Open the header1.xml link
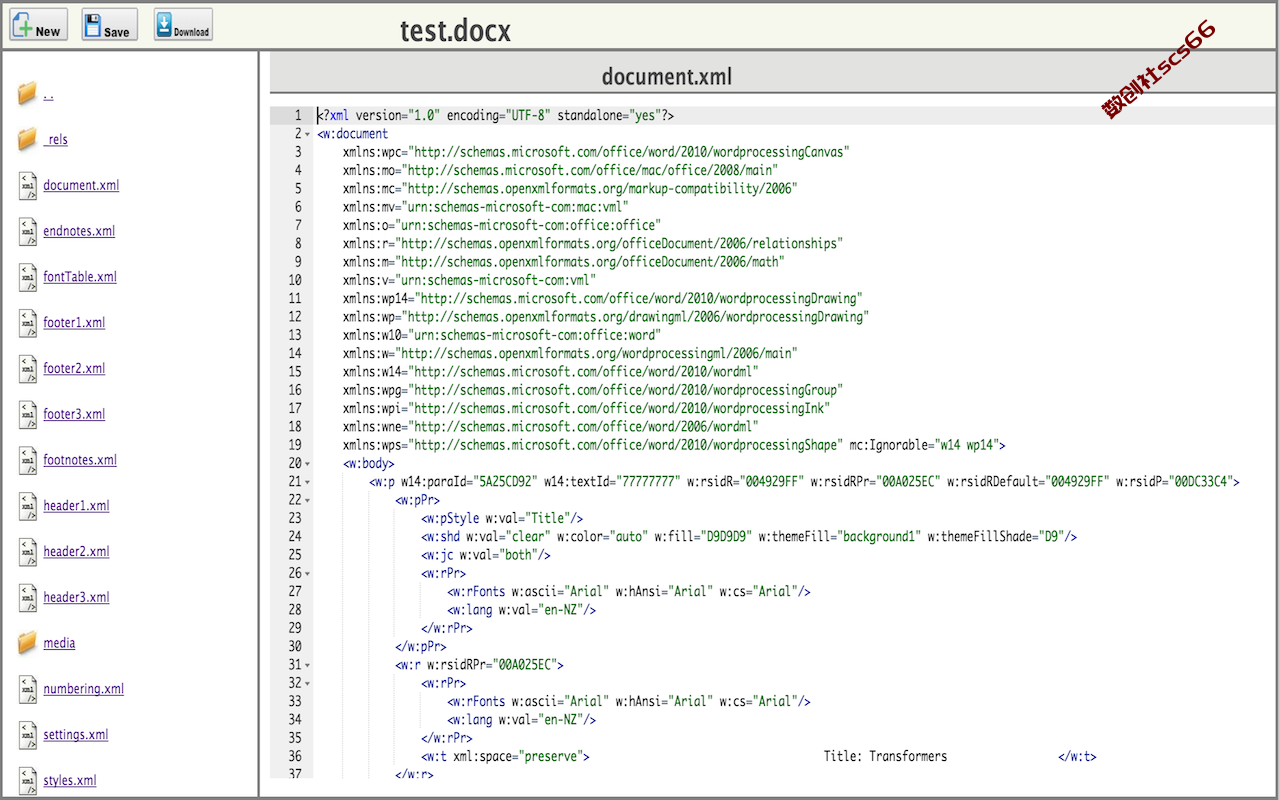 click(x=76, y=506)
